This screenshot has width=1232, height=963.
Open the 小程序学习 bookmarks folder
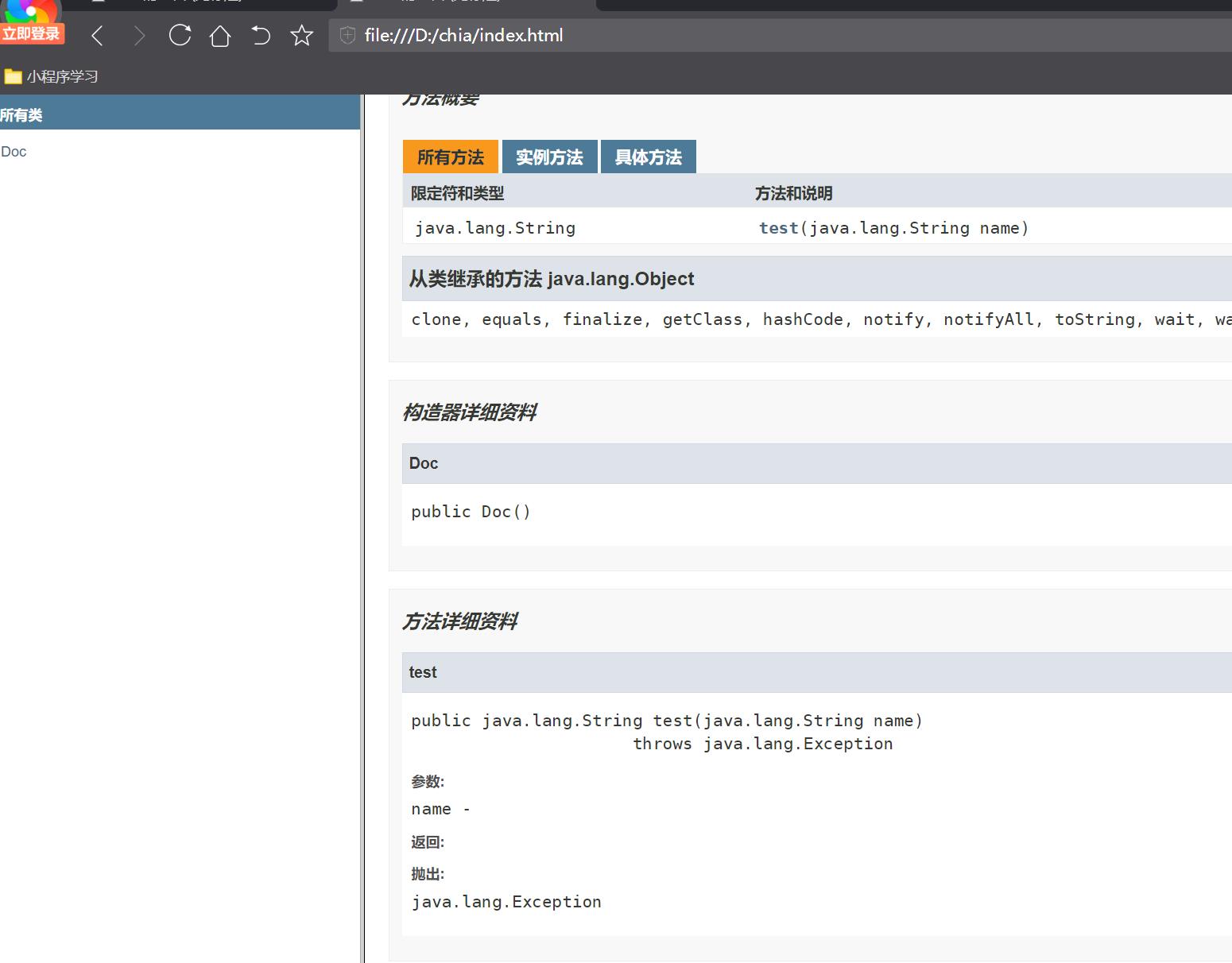point(52,76)
